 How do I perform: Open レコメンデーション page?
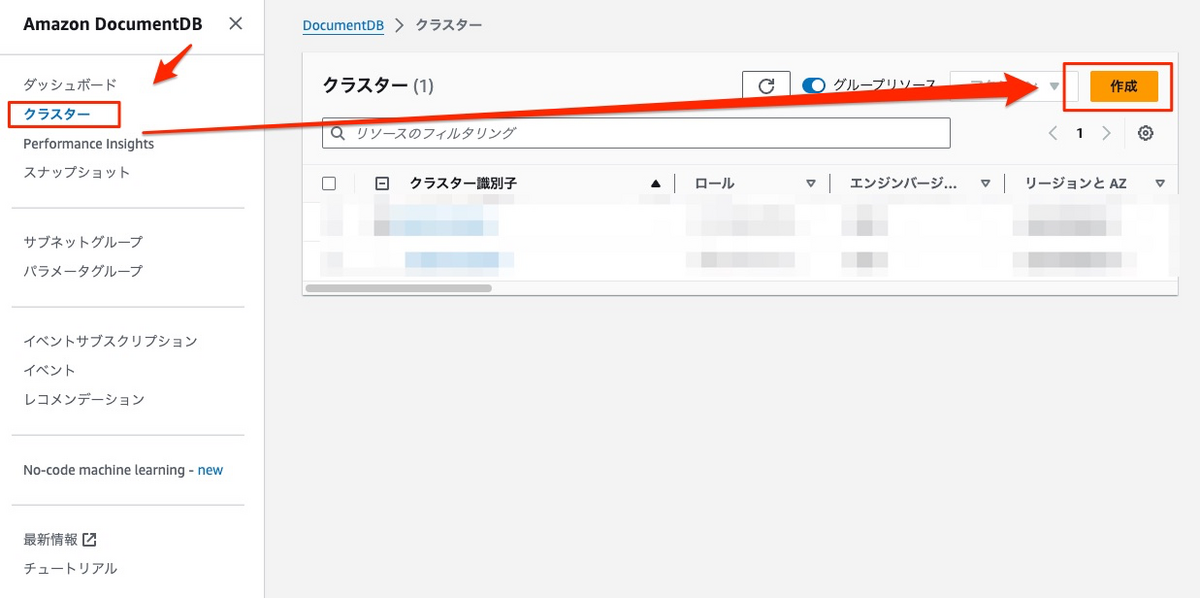[84, 399]
